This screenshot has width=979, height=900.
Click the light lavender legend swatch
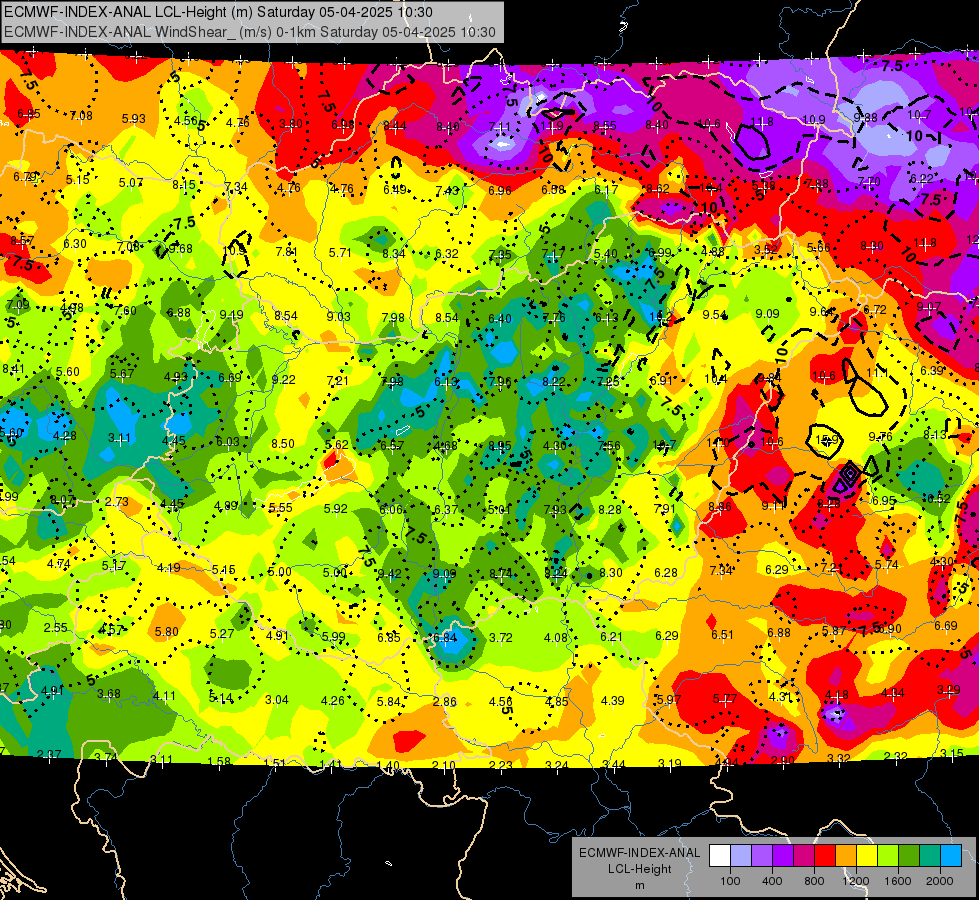pos(741,856)
